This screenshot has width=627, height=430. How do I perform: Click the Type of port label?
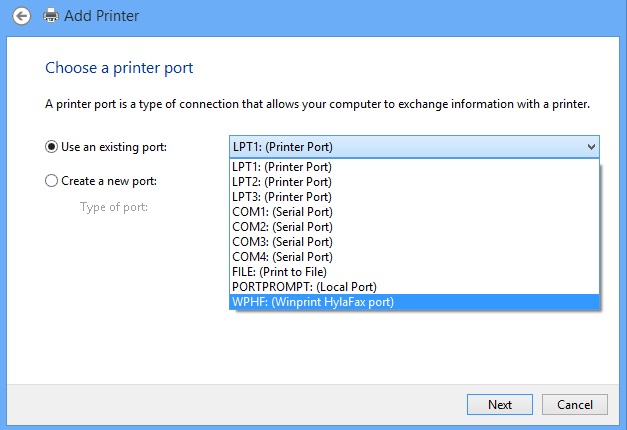pos(114,207)
